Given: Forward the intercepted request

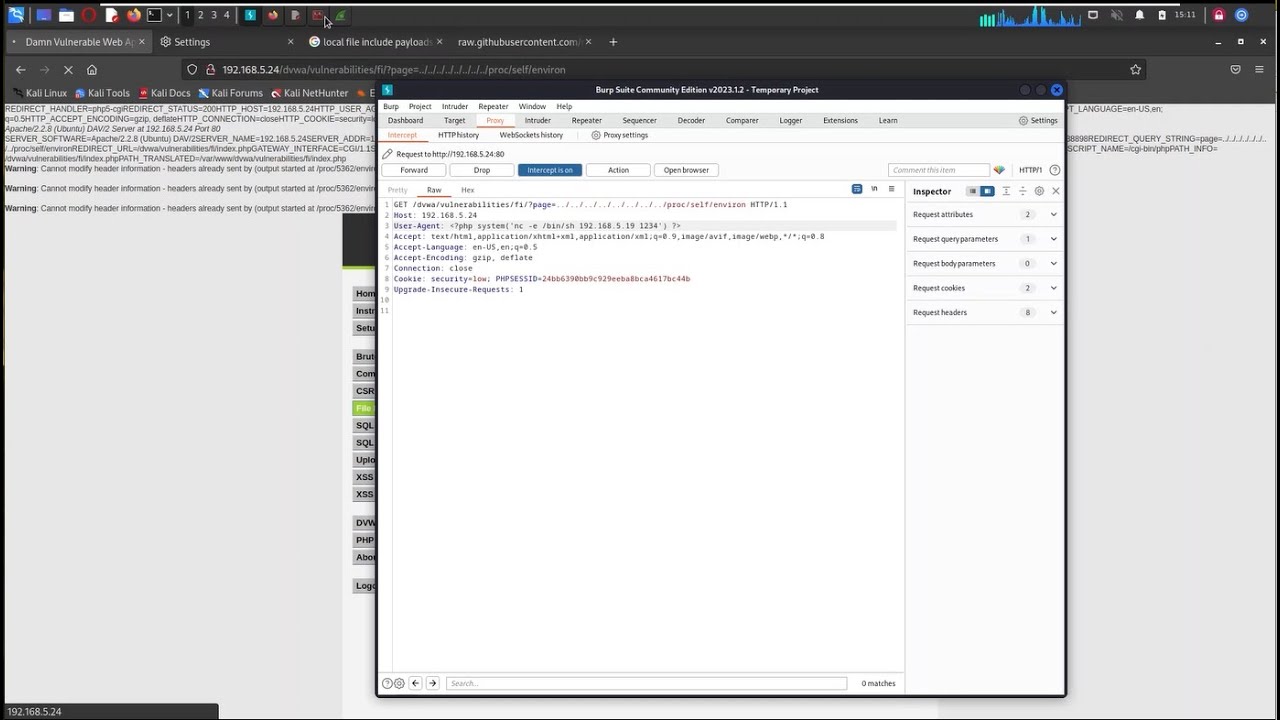Looking at the screenshot, I should pyautogui.click(x=414, y=170).
